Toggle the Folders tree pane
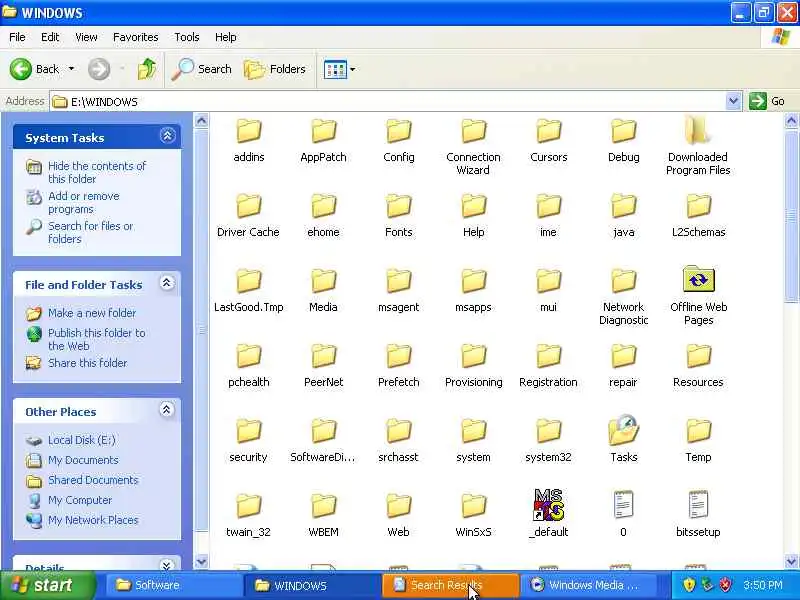The height and width of the screenshot is (600, 800). 275,69
